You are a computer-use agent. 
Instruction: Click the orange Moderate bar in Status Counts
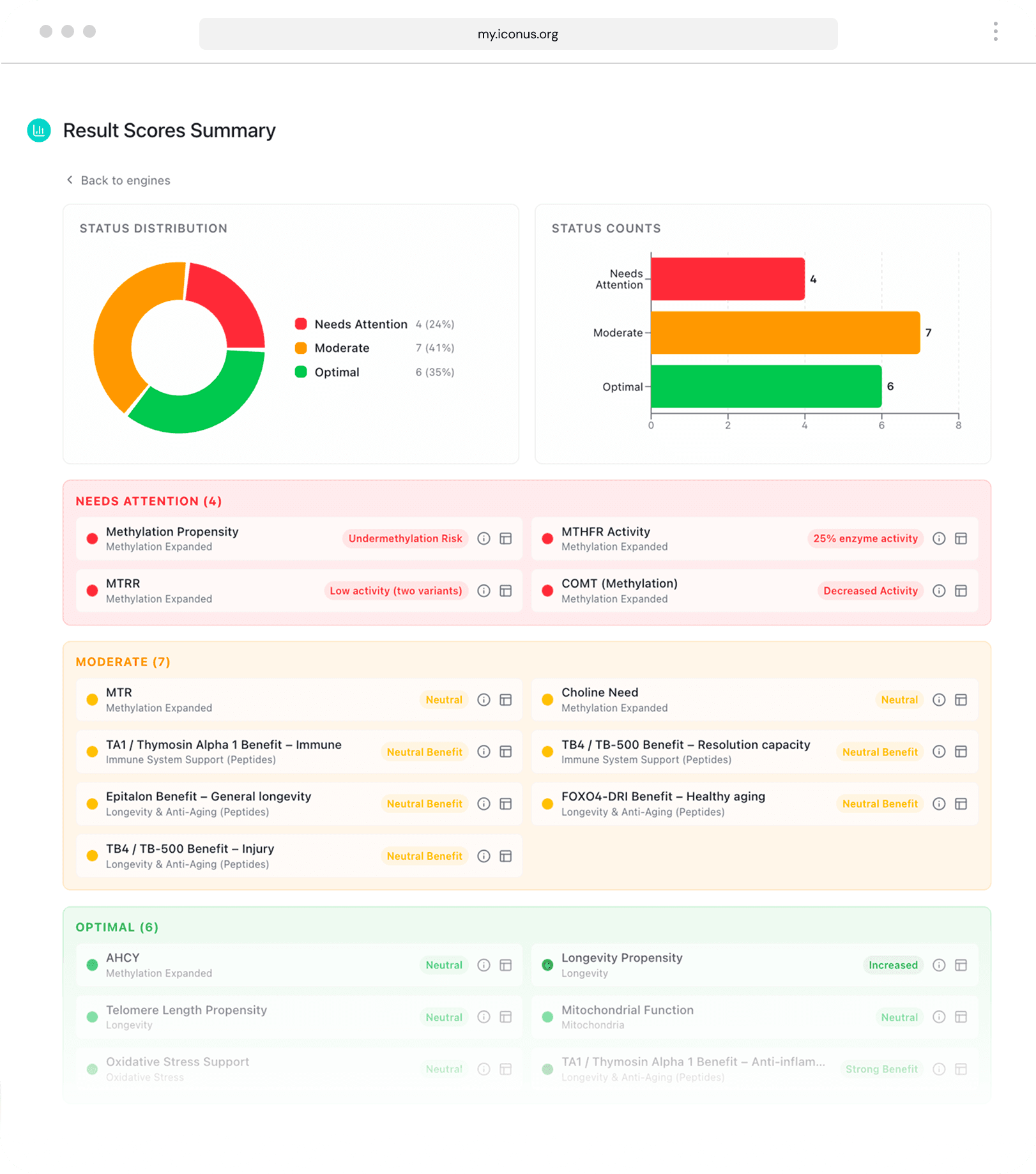pyautogui.click(x=785, y=333)
